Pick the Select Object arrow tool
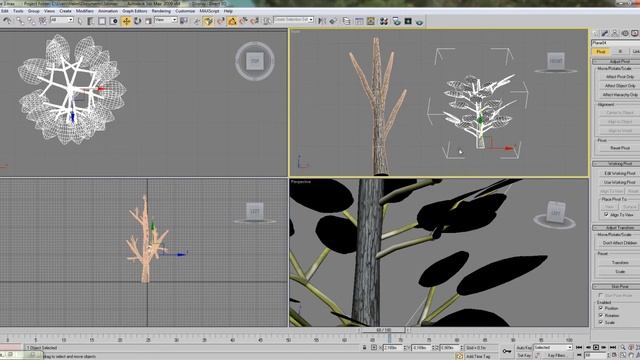Screen dimensions: 640x360 (x=80, y=21)
